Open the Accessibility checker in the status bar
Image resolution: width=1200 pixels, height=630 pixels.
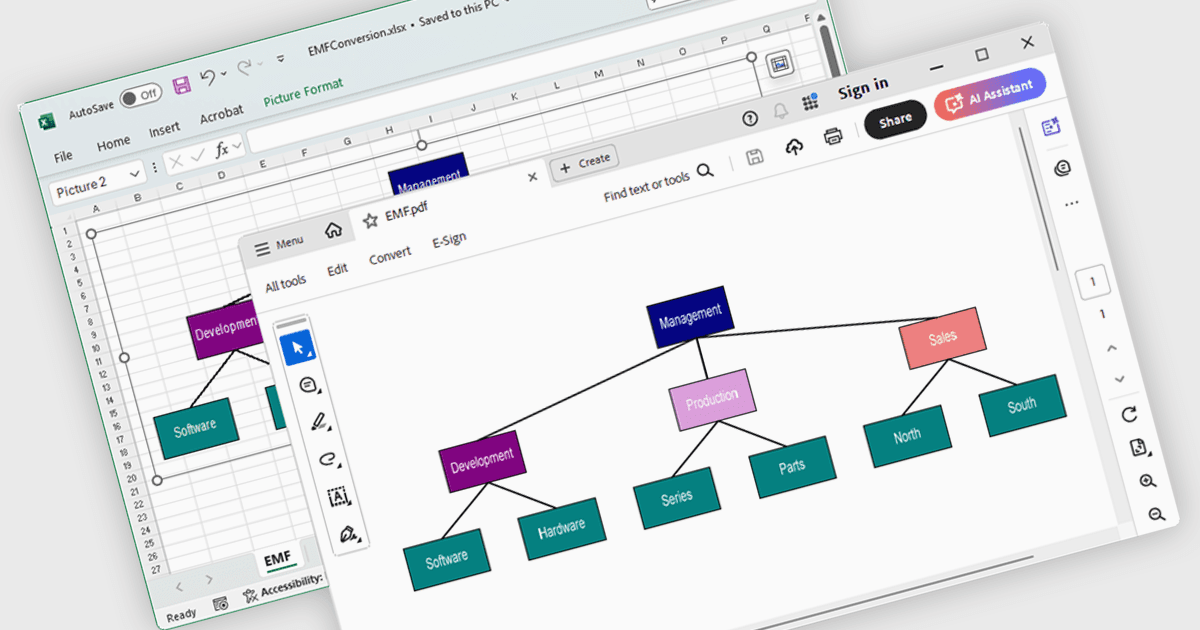coord(285,587)
